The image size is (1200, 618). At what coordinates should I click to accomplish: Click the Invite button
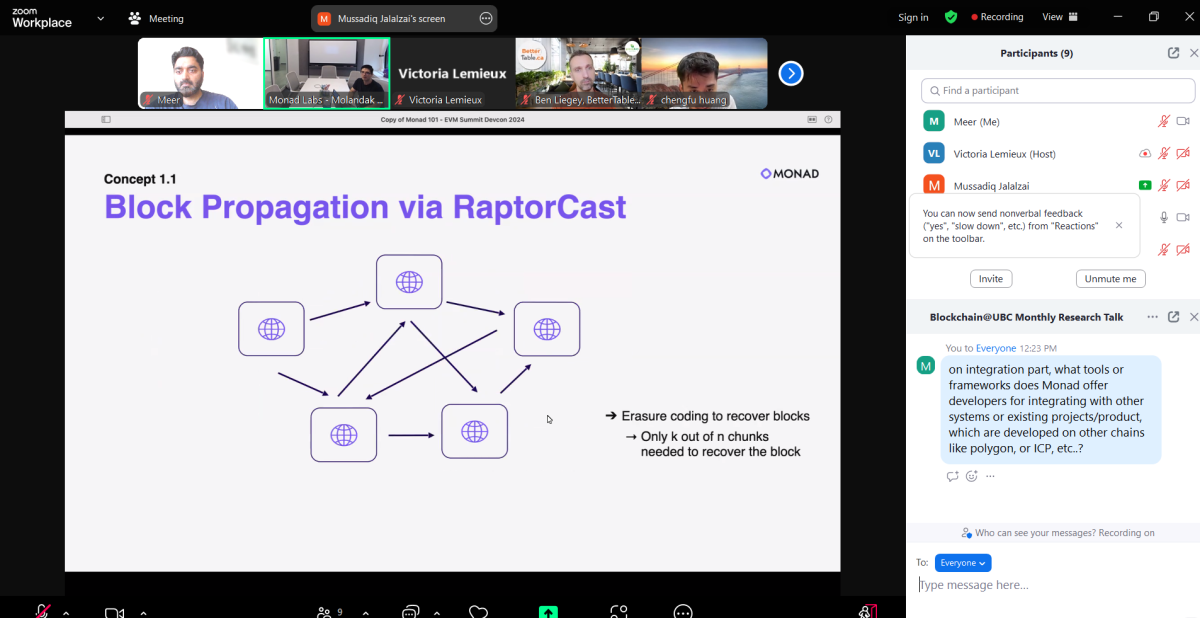(x=990, y=279)
